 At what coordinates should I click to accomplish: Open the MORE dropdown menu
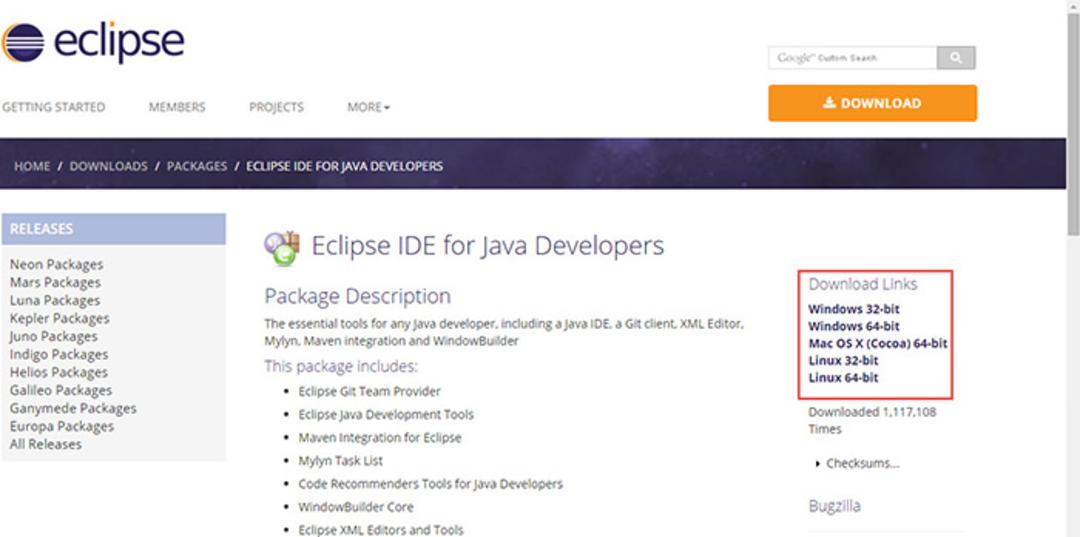368,107
